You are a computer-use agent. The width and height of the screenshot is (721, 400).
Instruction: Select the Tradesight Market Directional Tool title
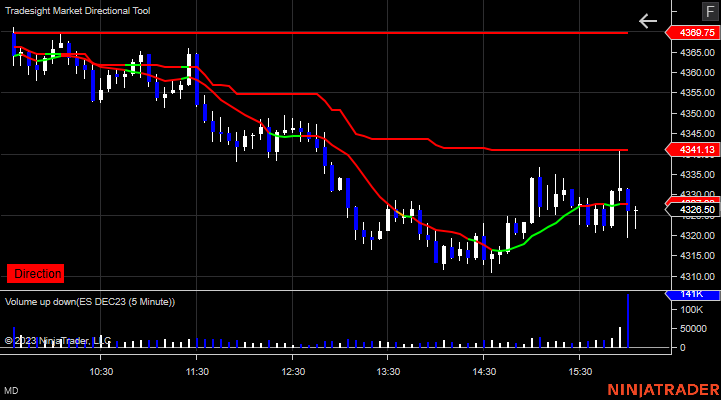[x=77, y=11]
